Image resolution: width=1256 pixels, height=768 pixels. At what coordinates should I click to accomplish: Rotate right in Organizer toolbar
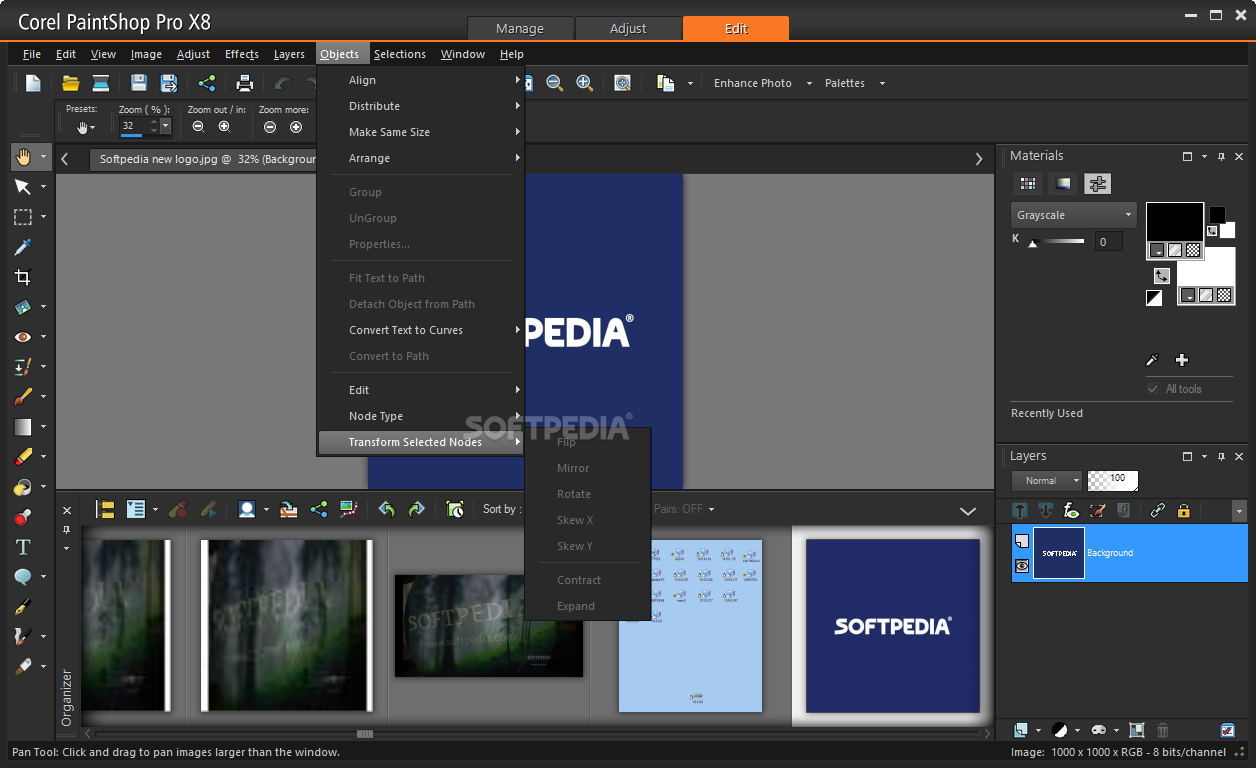[416, 509]
